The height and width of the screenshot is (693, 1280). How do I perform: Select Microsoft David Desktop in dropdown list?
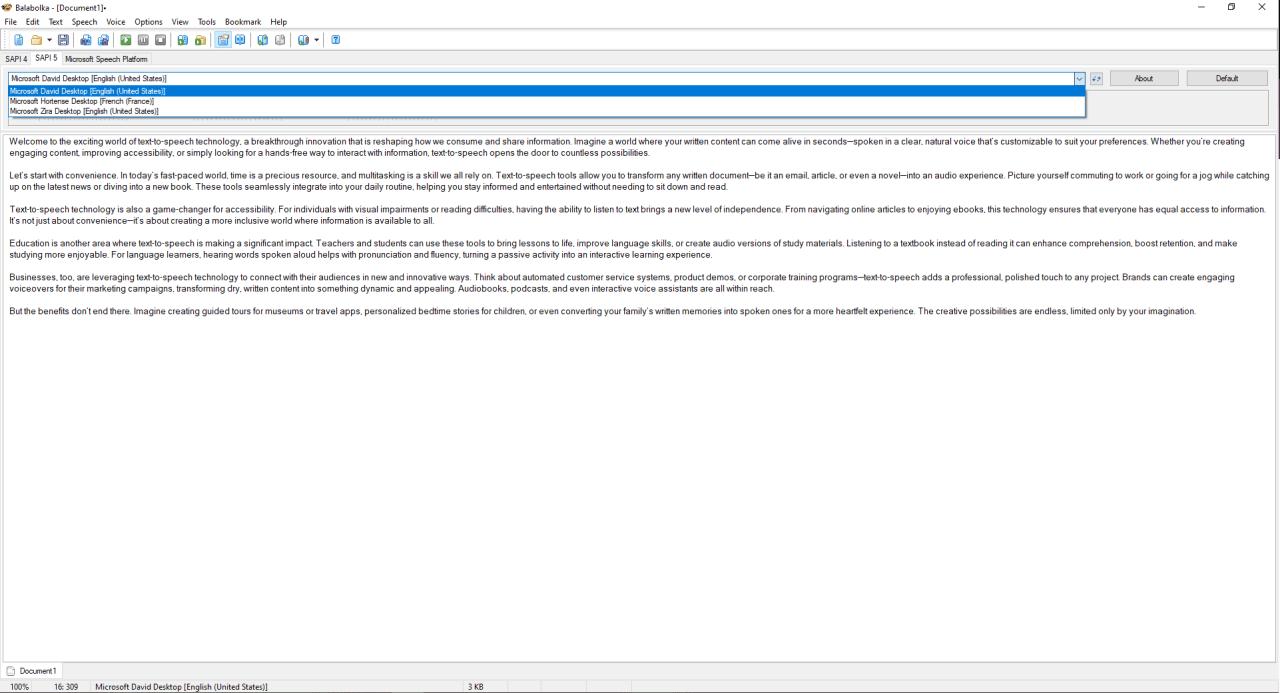click(547, 91)
